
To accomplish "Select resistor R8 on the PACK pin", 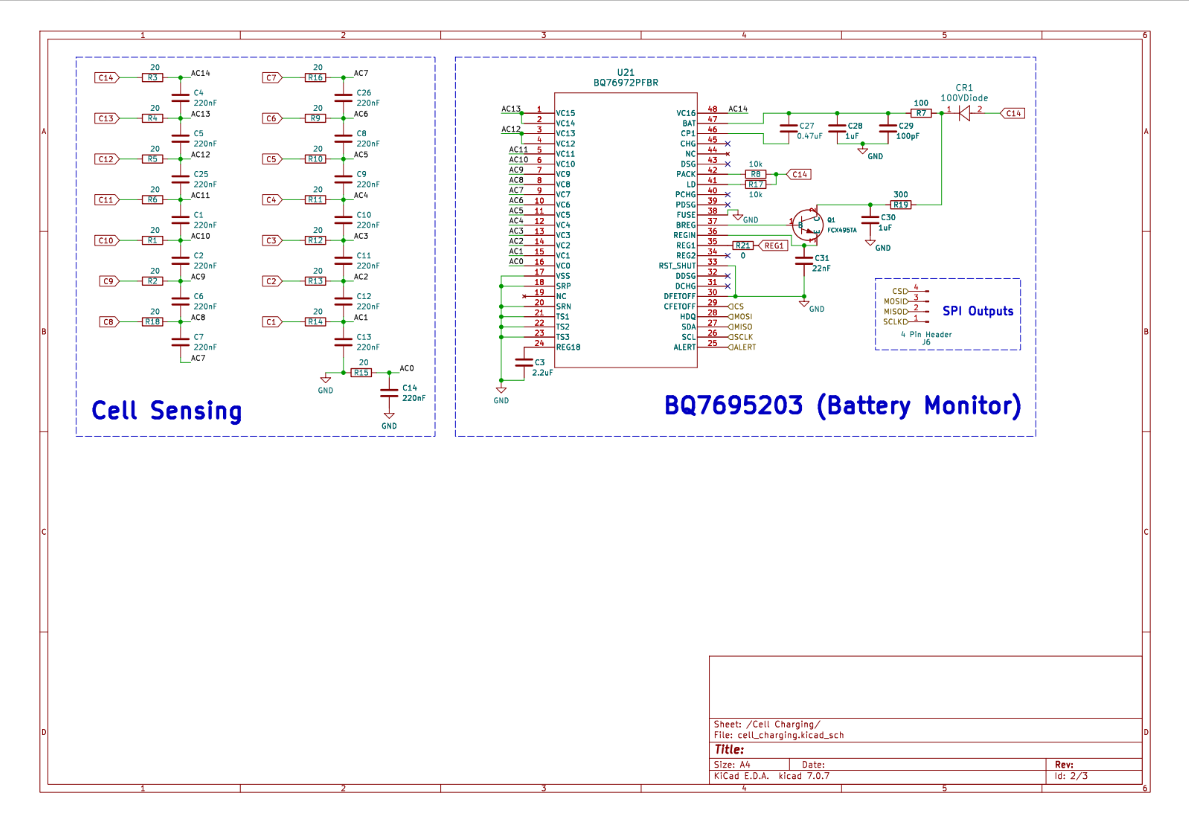I will [x=756, y=174].
